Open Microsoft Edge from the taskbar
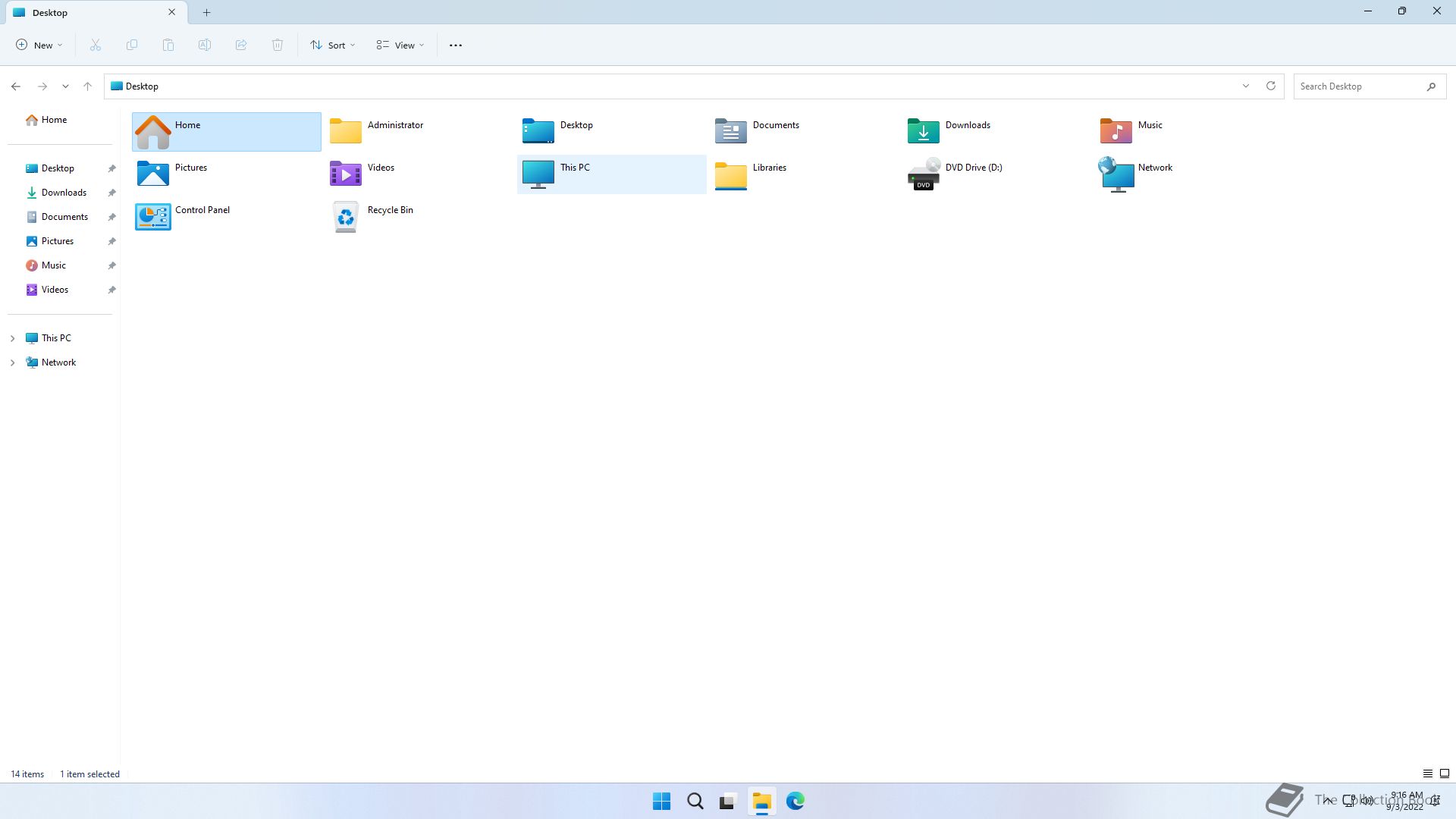 (795, 801)
